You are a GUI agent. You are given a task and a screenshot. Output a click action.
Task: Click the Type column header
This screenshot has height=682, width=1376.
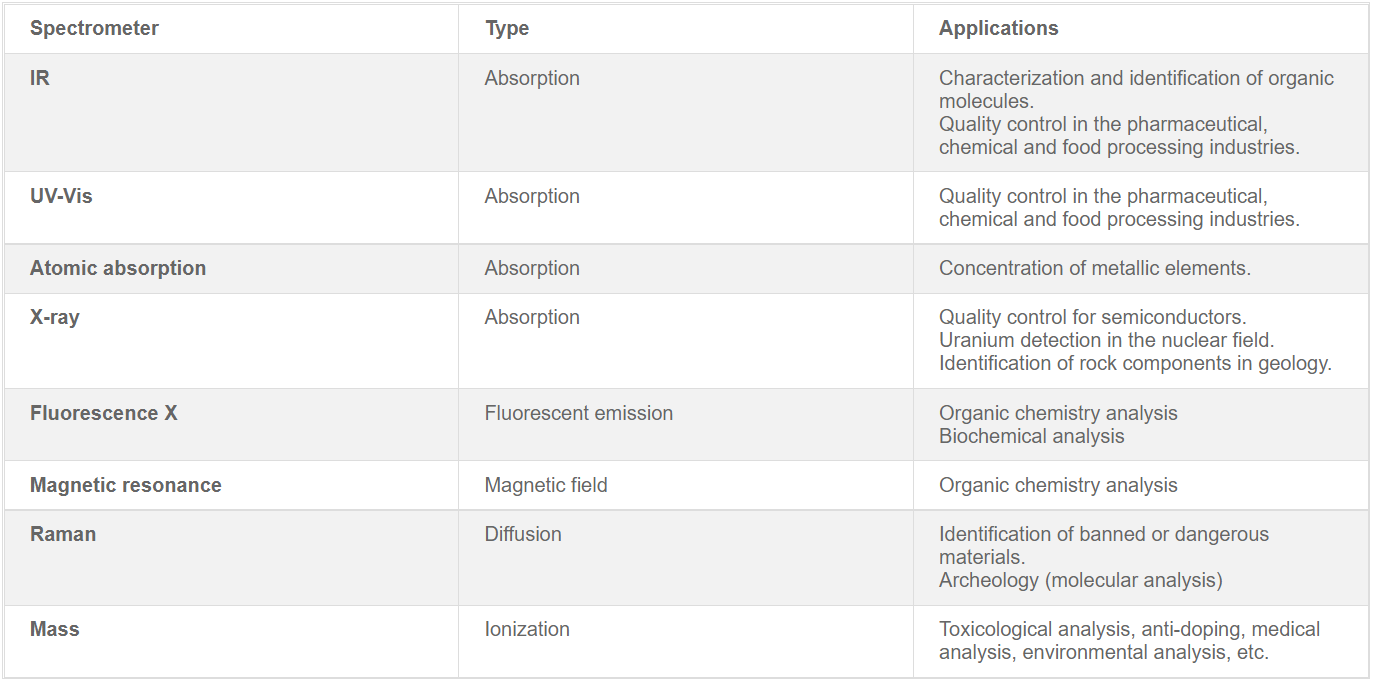coord(507,28)
